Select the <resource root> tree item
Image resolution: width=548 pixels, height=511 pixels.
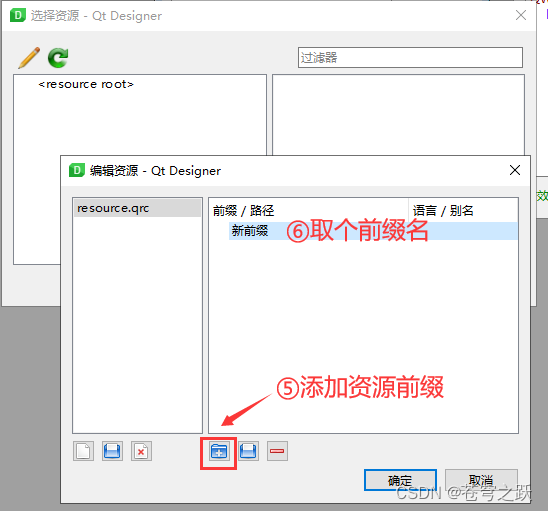coord(86,84)
